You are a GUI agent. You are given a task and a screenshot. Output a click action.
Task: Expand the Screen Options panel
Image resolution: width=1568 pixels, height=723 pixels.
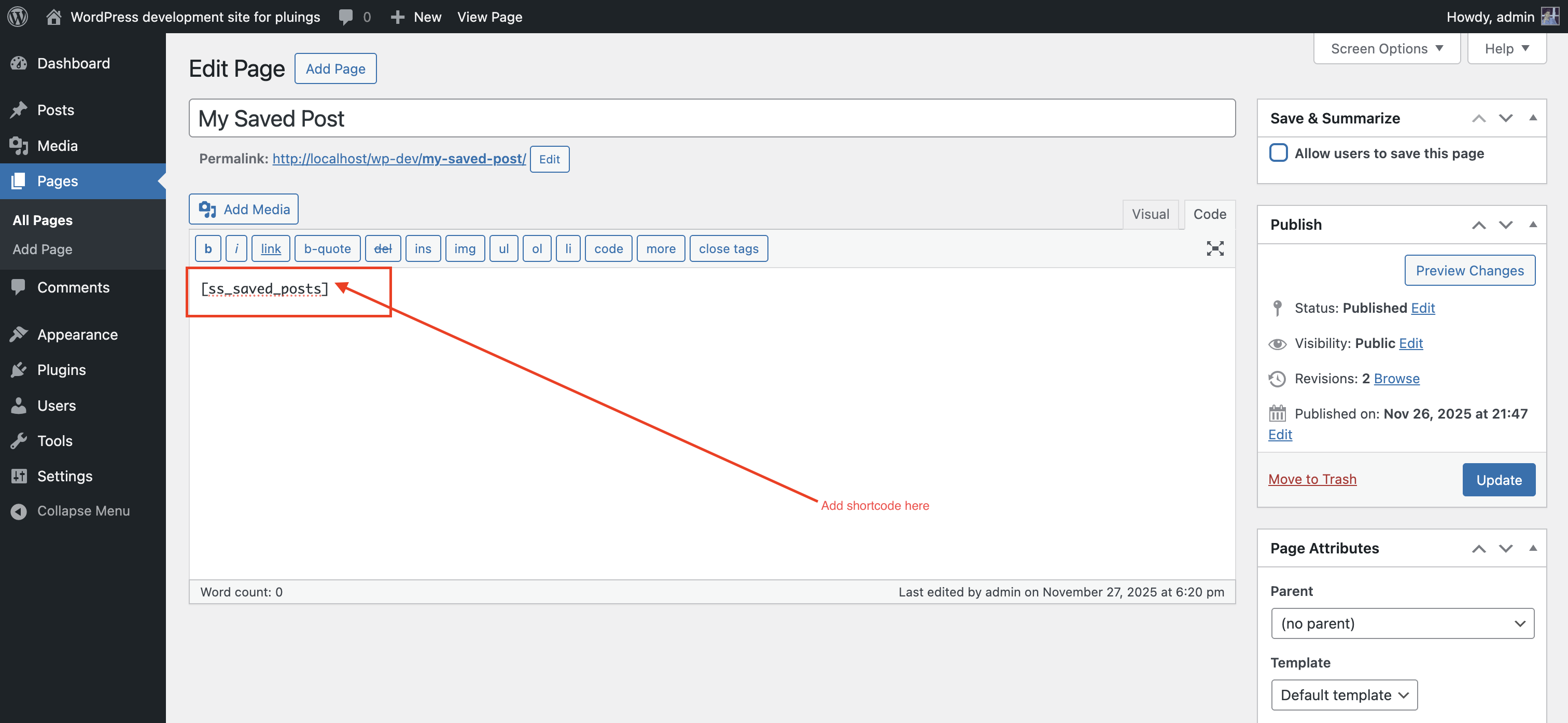pyautogui.click(x=1387, y=48)
